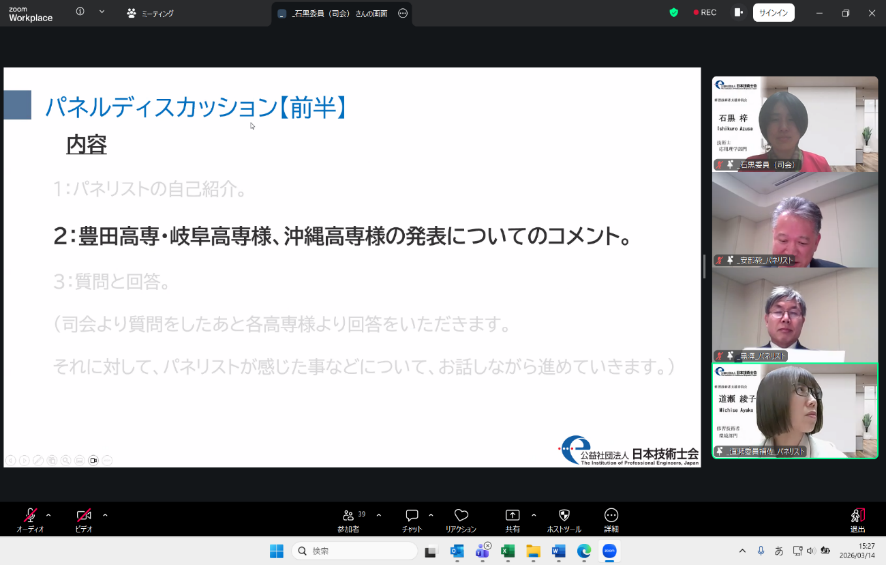Viewport: 886px width, 565px height.
Task: Click the Windows taskbar search box
Action: tap(355, 551)
